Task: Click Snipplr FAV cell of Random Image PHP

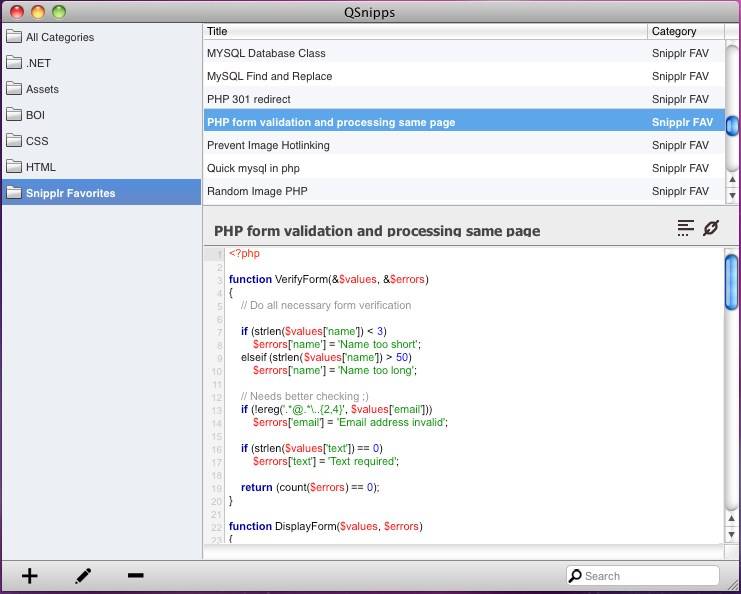Action: (680, 191)
